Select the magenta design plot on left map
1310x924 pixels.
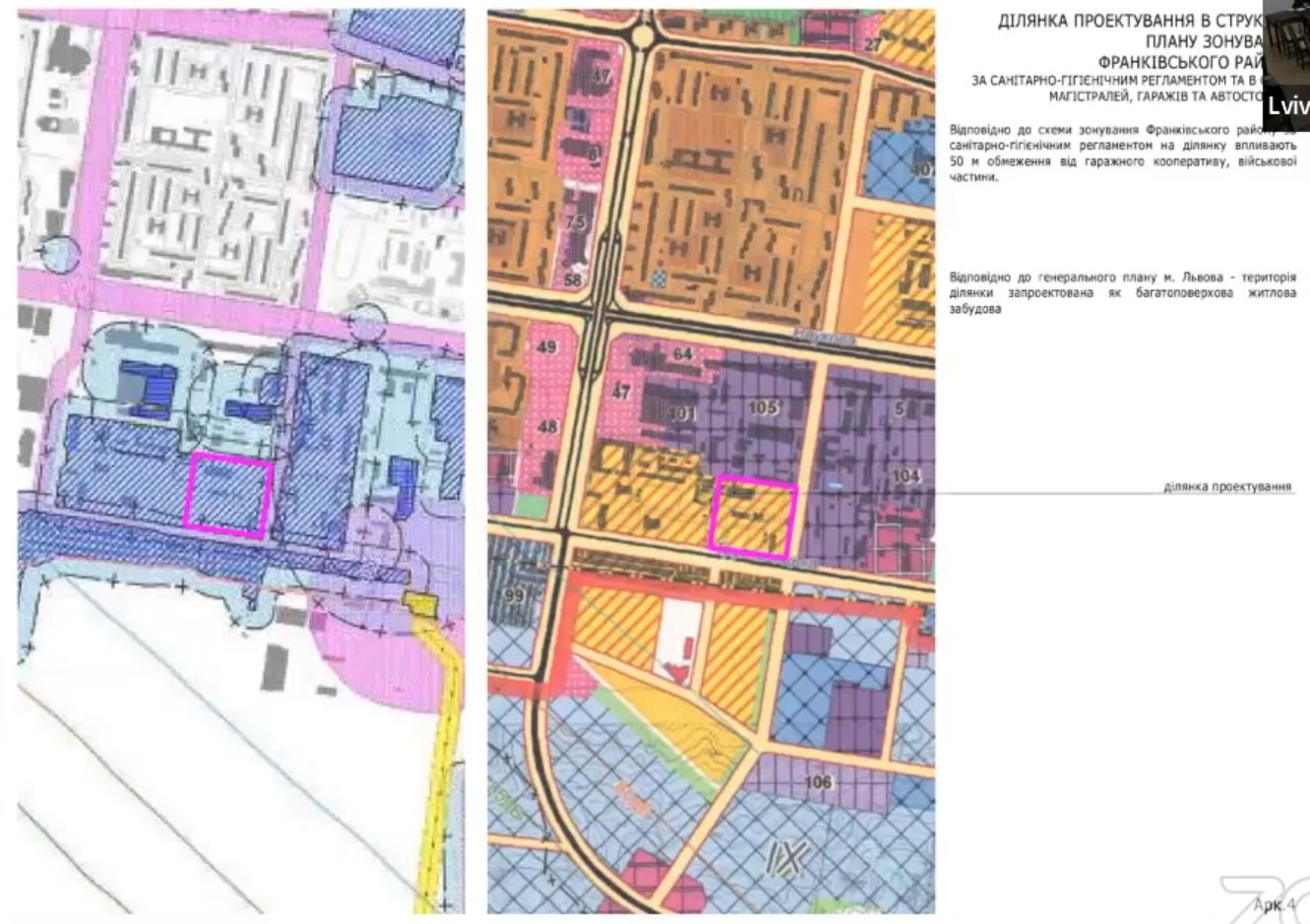coord(228,496)
